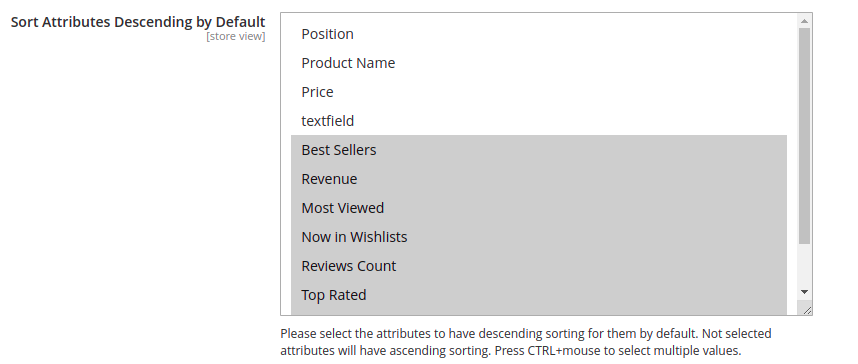Click the [store view] scope label
Viewport: 858px width, 364px height.
[236, 36]
